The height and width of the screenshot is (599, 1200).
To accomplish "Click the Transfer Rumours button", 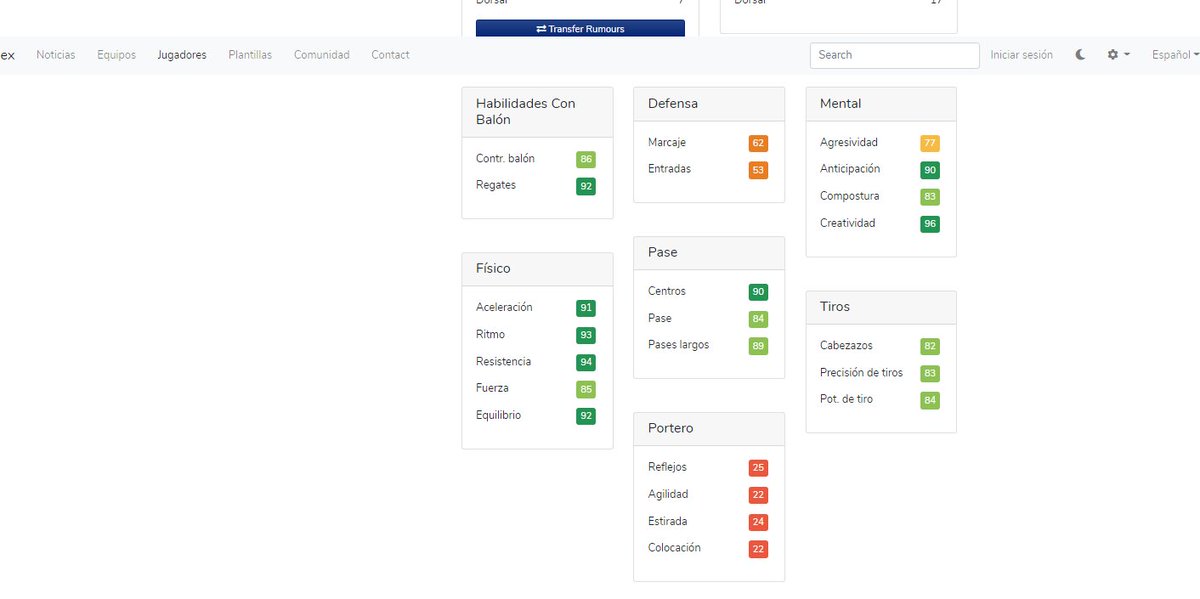I will (x=580, y=29).
